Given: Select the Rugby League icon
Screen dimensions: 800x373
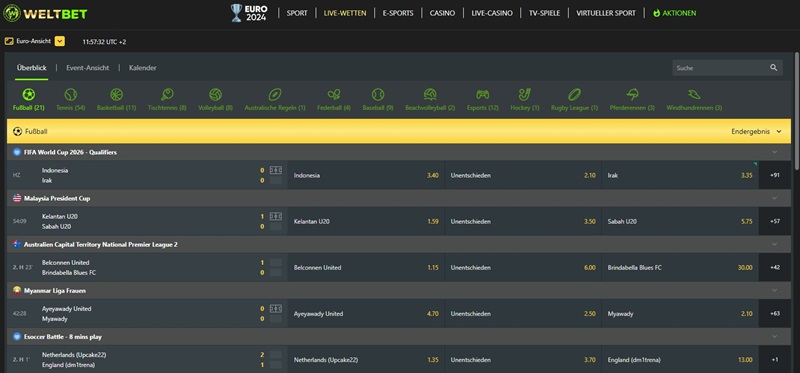Looking at the screenshot, I should 574,94.
